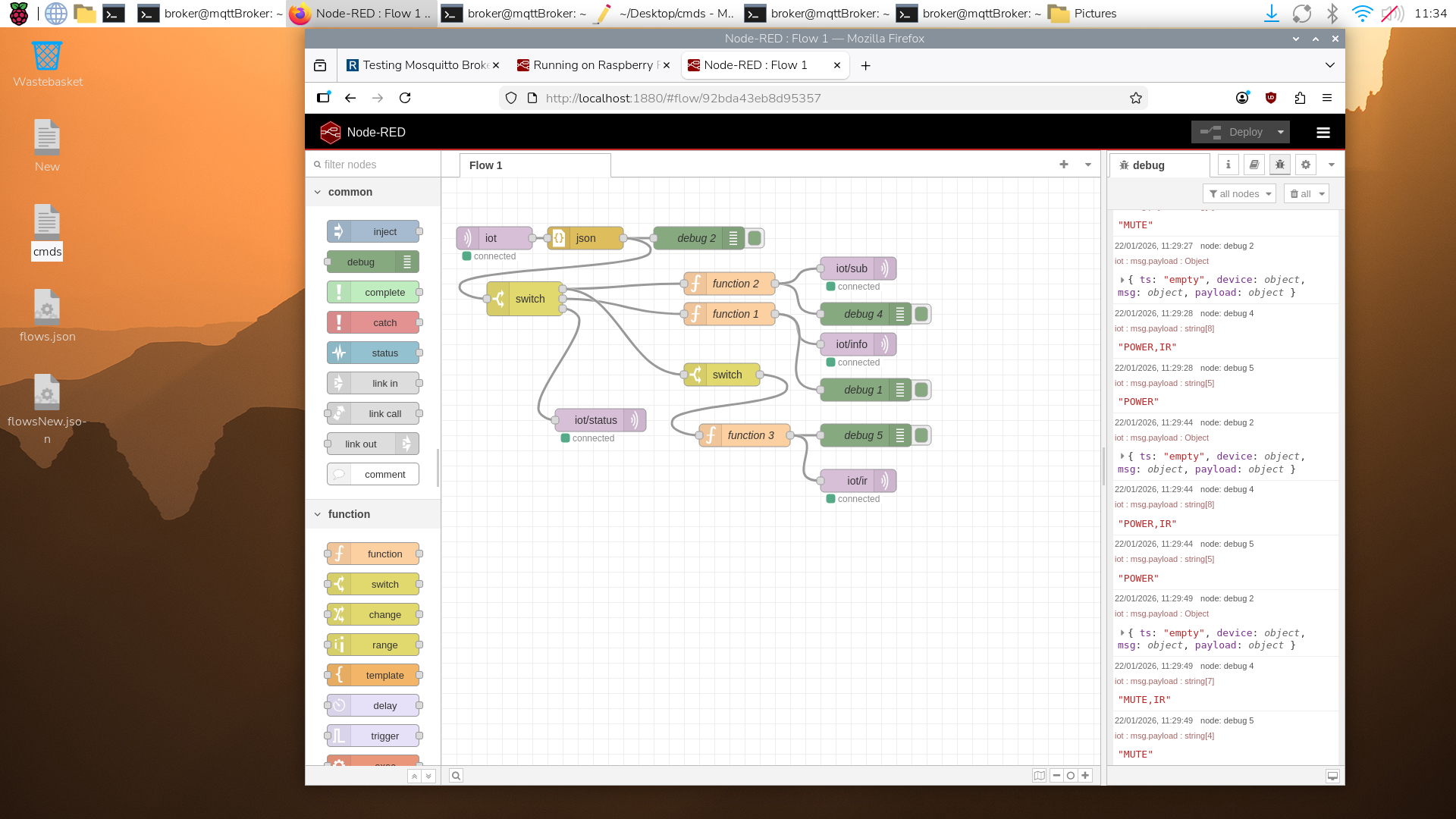
Task: Open Pictures window from taskbar
Action: pos(1083,14)
